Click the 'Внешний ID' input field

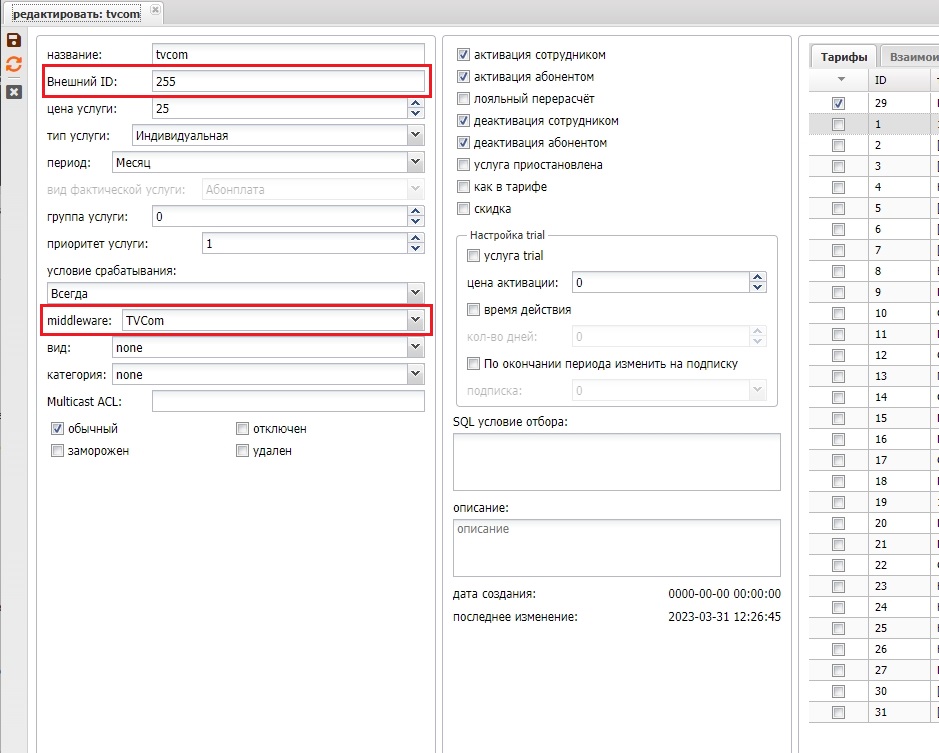[288, 81]
